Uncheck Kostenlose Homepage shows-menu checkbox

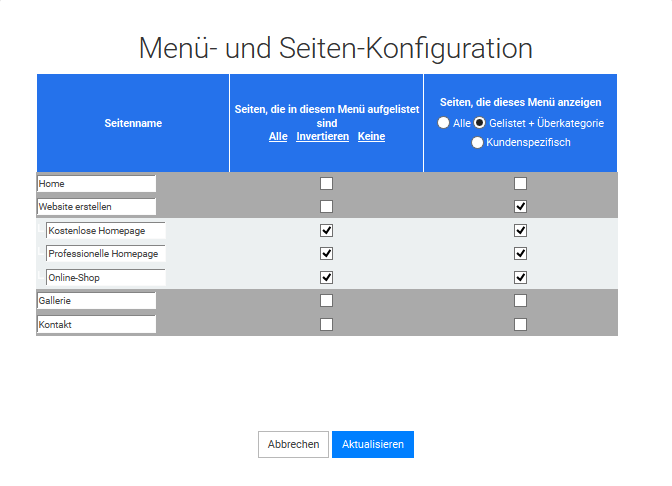coord(520,231)
